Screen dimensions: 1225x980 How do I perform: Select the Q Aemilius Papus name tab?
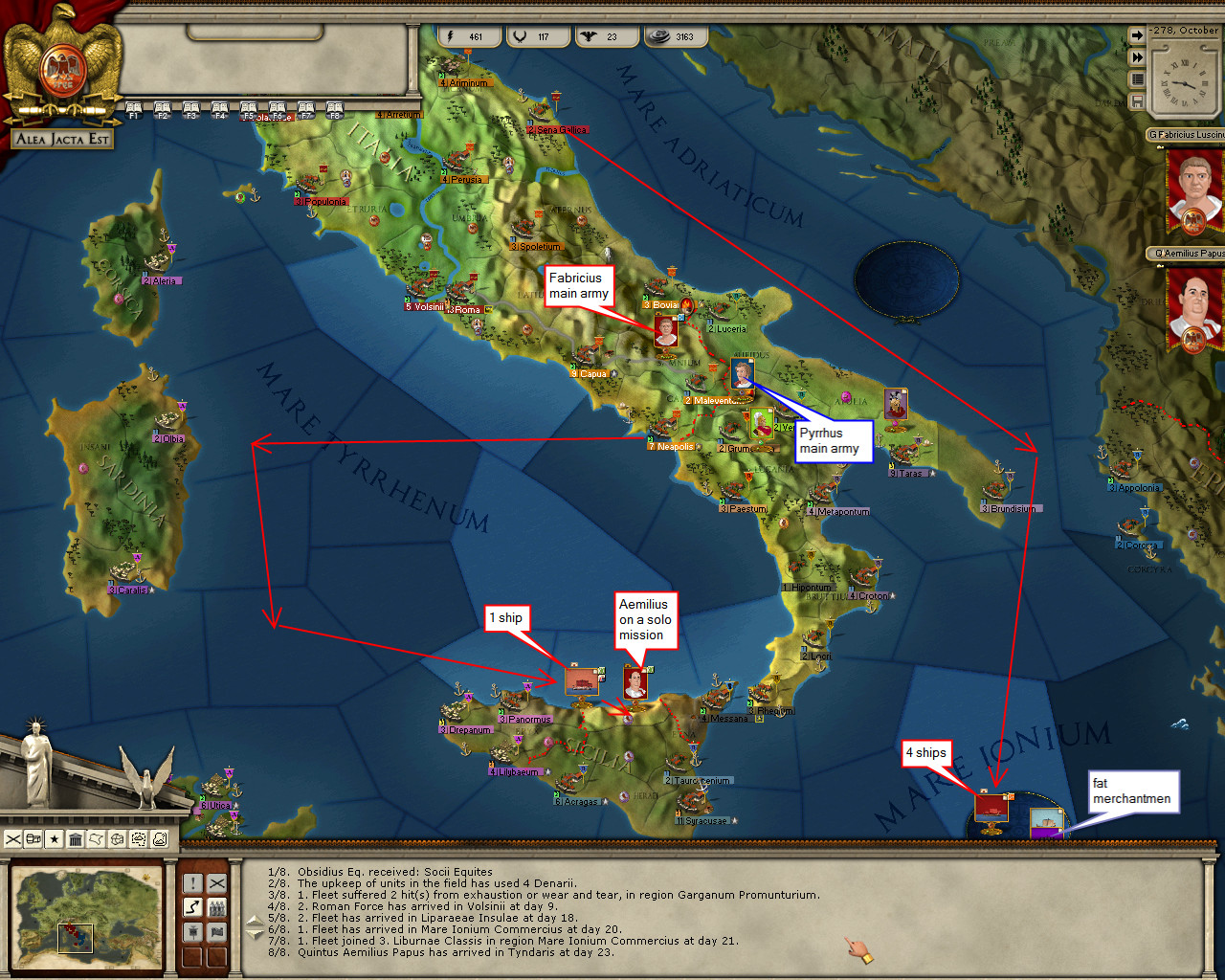point(1186,254)
